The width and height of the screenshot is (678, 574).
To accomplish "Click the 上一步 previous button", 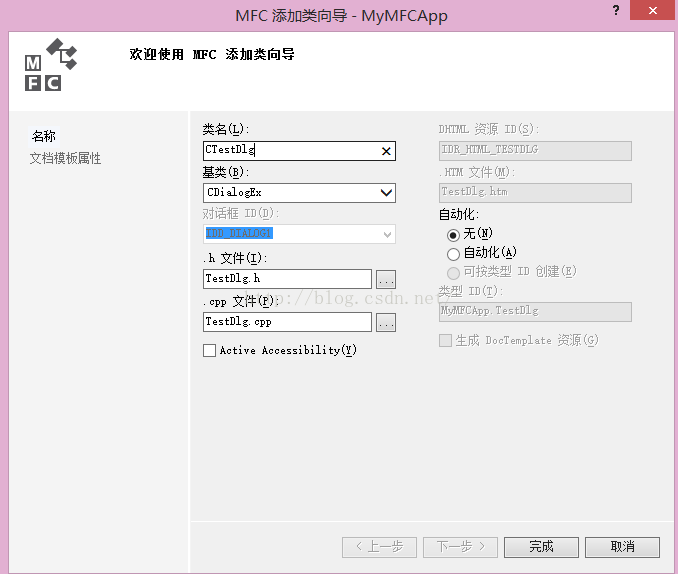I will point(379,547).
